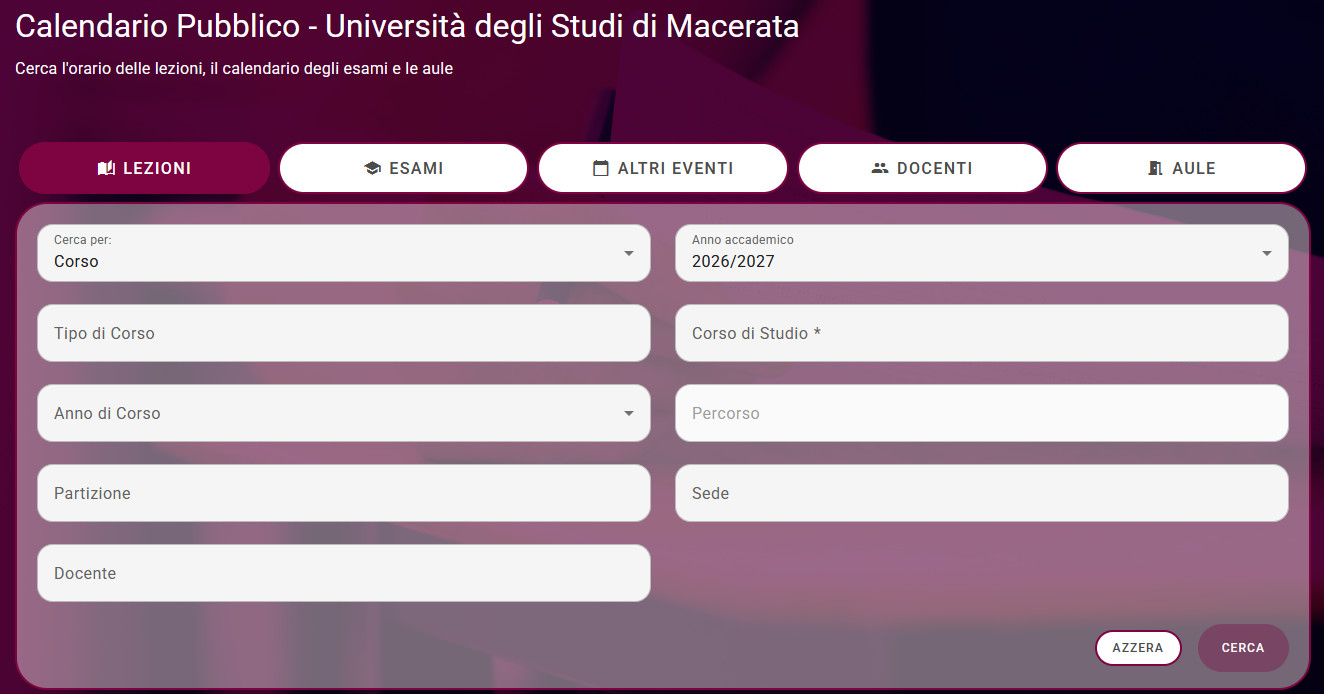This screenshot has width=1324, height=694.
Task: Select the Percorso input field
Action: (x=982, y=413)
